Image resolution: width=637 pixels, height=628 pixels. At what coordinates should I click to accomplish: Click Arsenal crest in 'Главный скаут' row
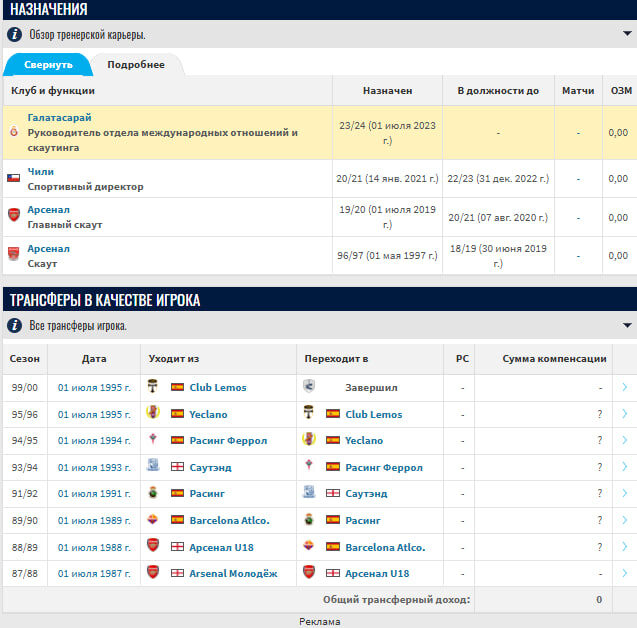point(14,215)
